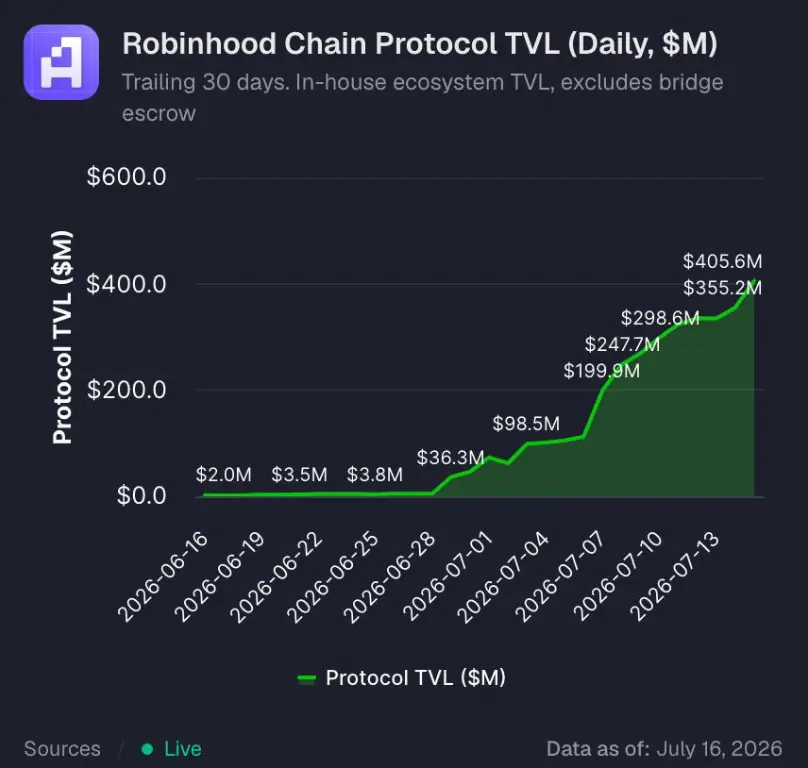Select the $247.7M data point label

pyautogui.click(x=622, y=344)
